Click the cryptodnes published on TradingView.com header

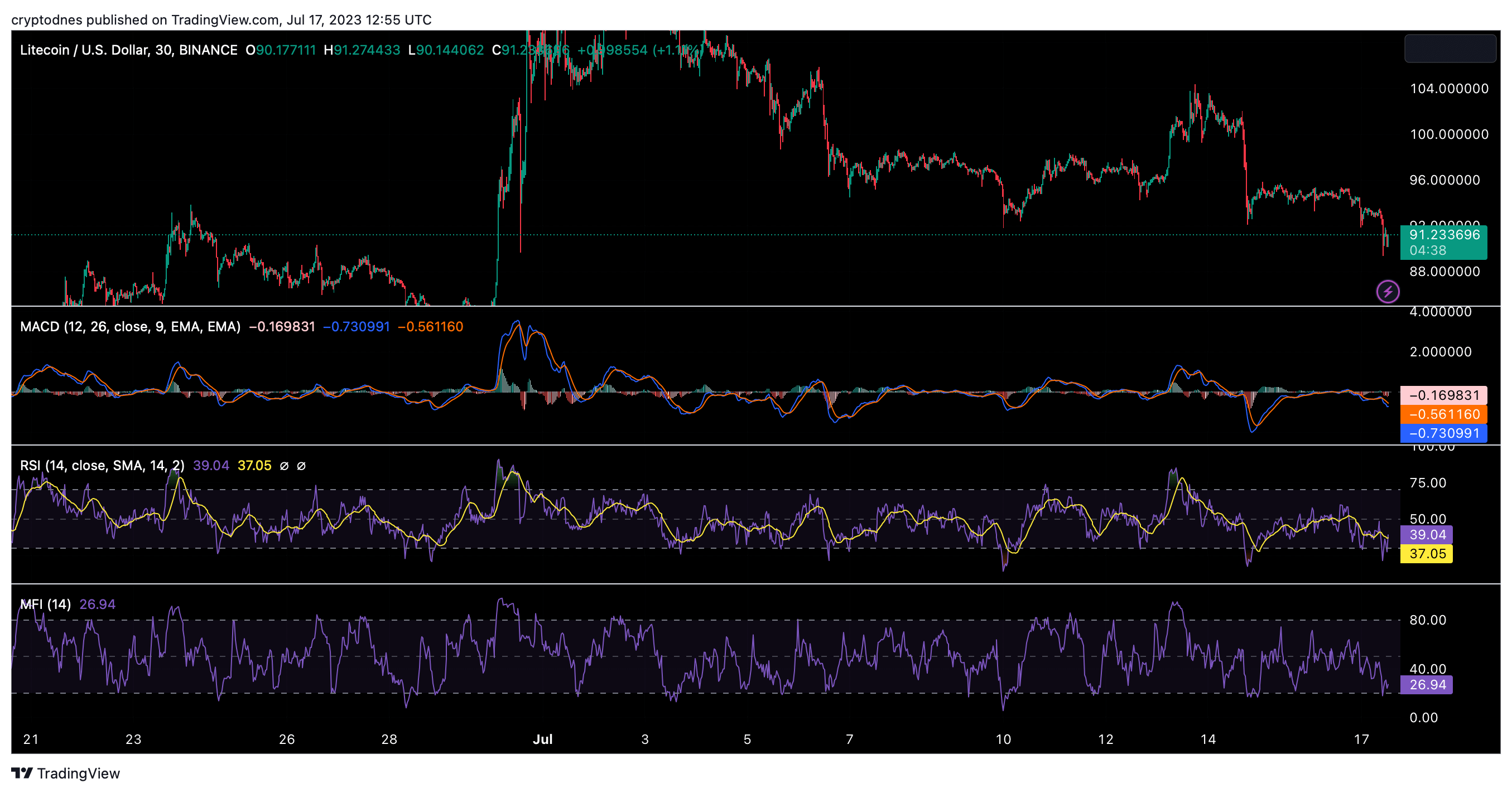[x=221, y=20]
